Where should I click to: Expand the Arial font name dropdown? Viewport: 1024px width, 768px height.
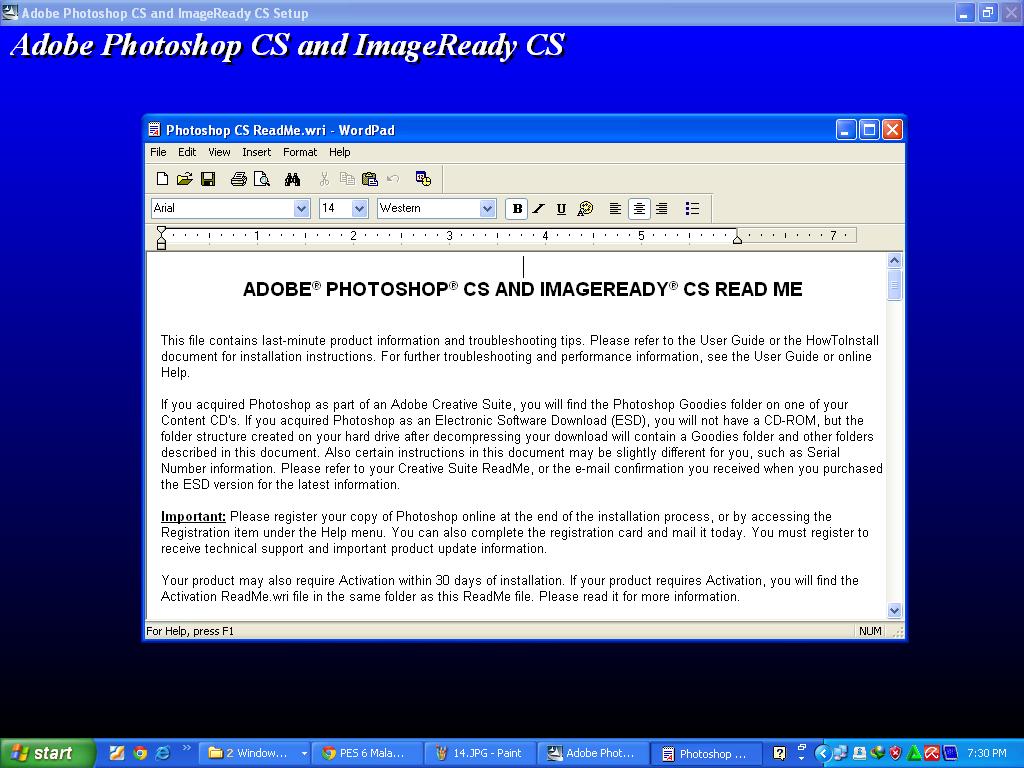click(x=301, y=208)
